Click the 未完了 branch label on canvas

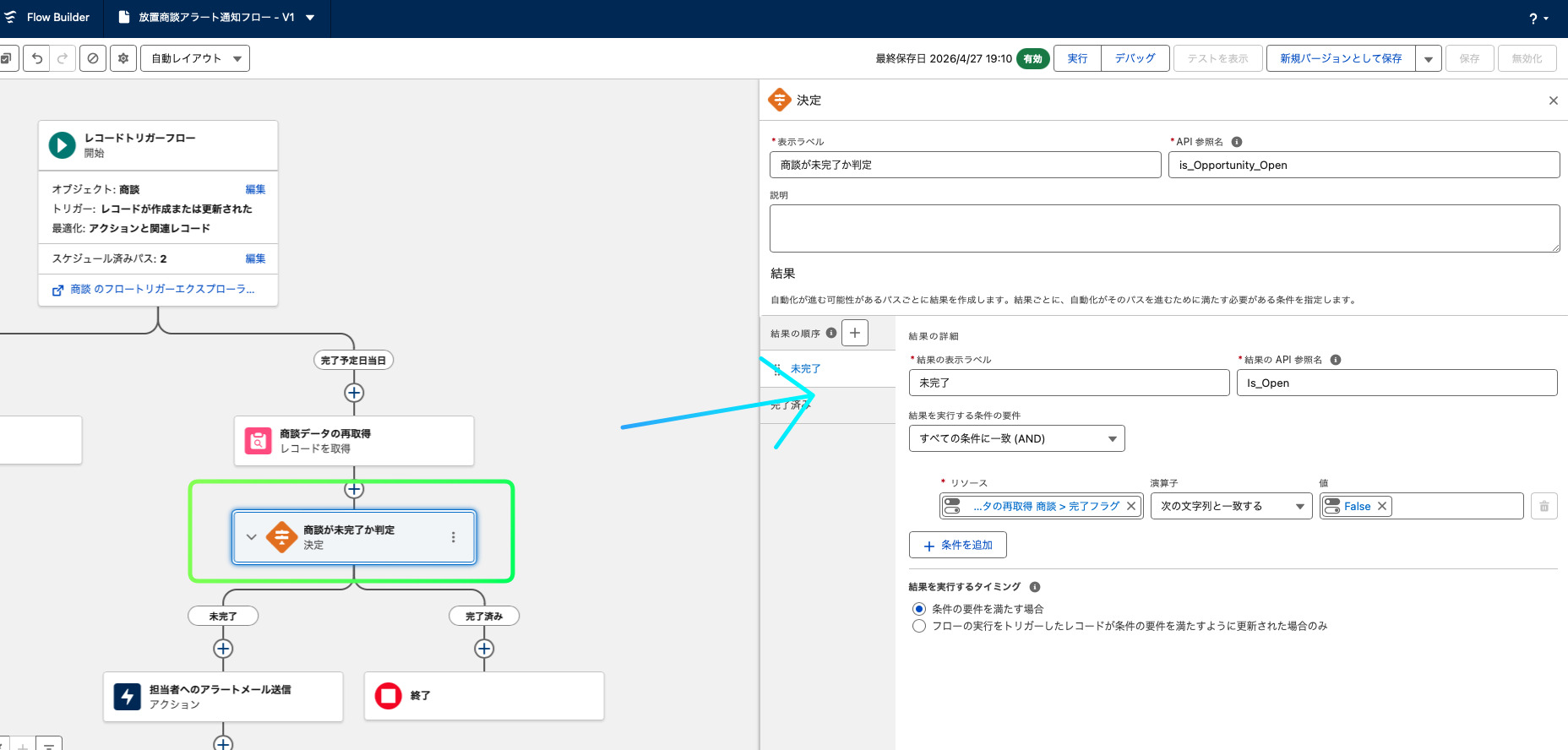[223, 617]
